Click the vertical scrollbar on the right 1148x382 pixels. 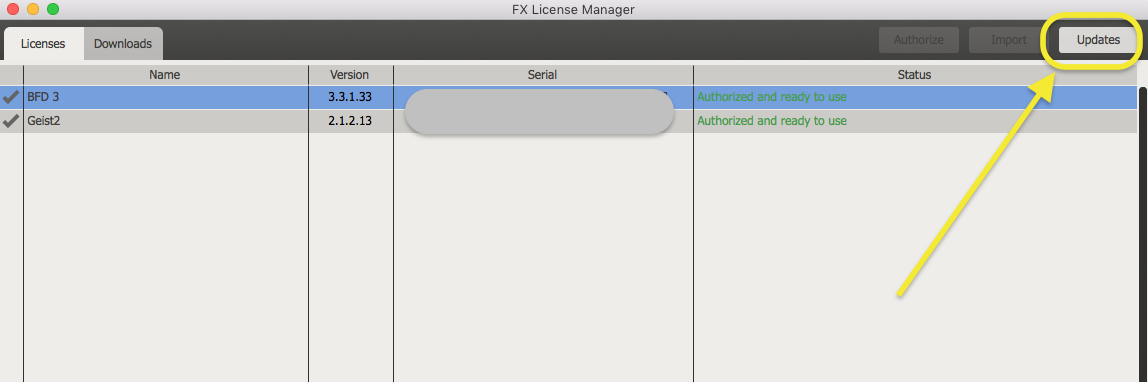[1142, 234]
